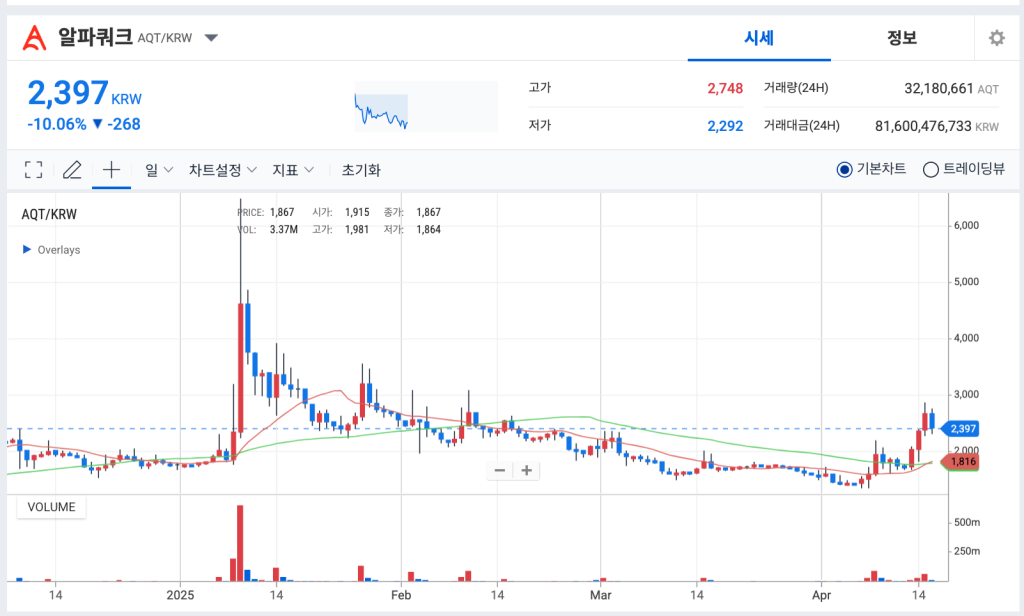Switch to the 정보 tab
The height and width of the screenshot is (616, 1024).
coord(902,38)
